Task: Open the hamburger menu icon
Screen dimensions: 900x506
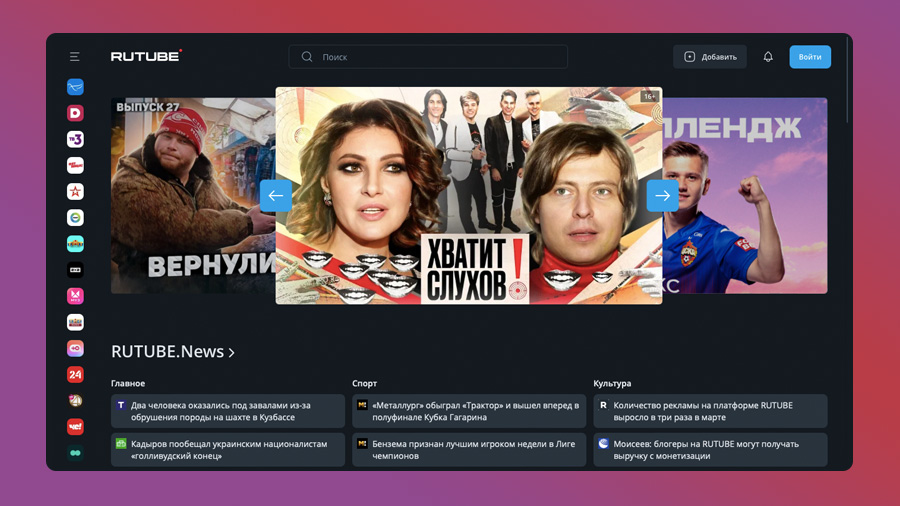Action: click(x=75, y=56)
